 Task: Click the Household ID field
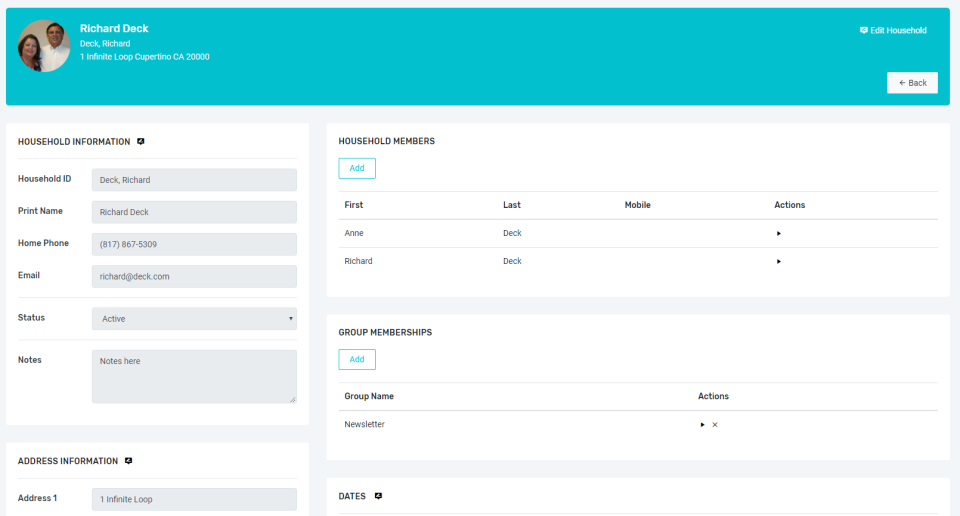(194, 180)
